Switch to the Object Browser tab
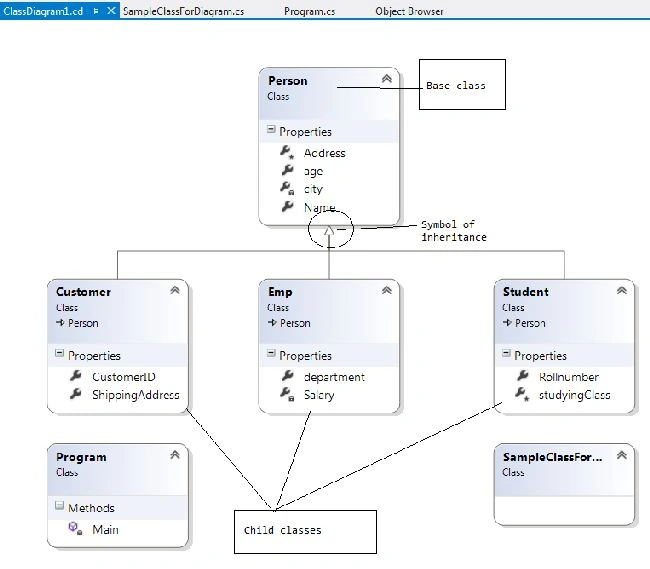 click(409, 11)
